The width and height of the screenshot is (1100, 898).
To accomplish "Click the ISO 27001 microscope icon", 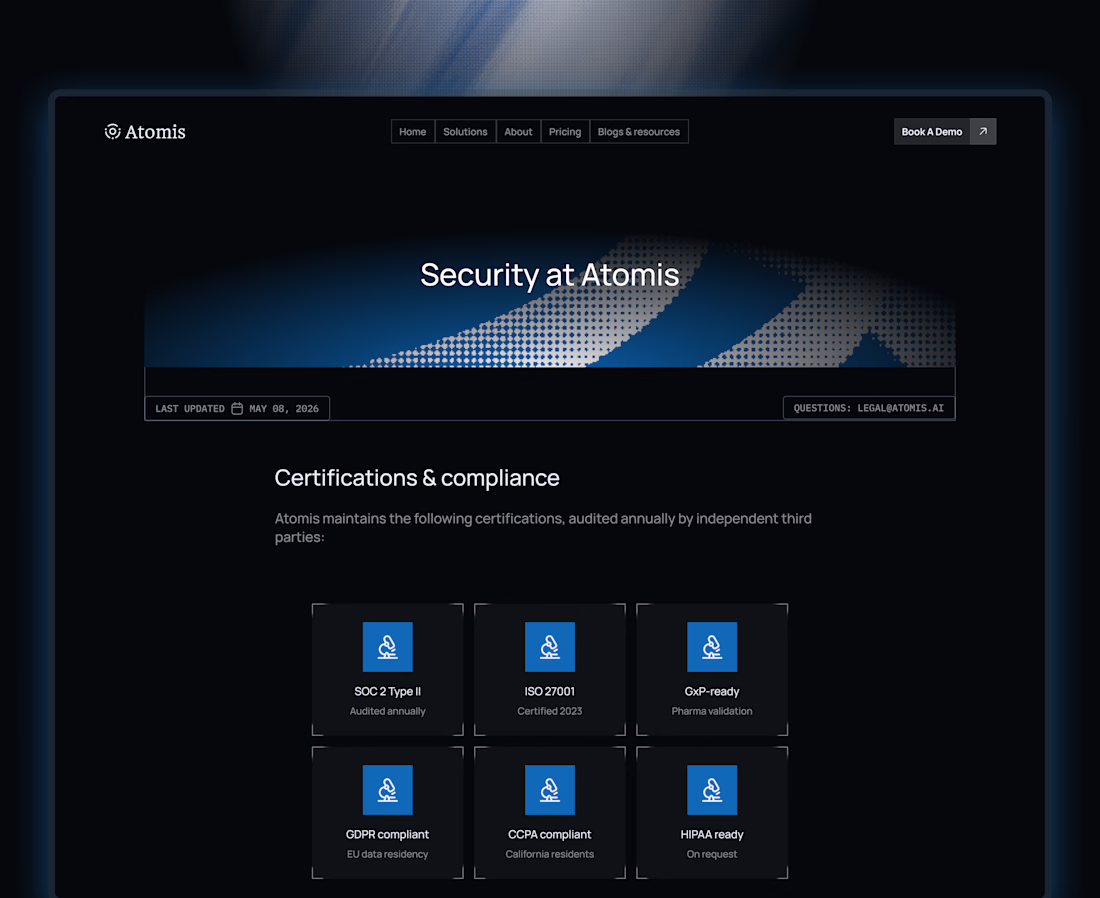I will coord(549,647).
